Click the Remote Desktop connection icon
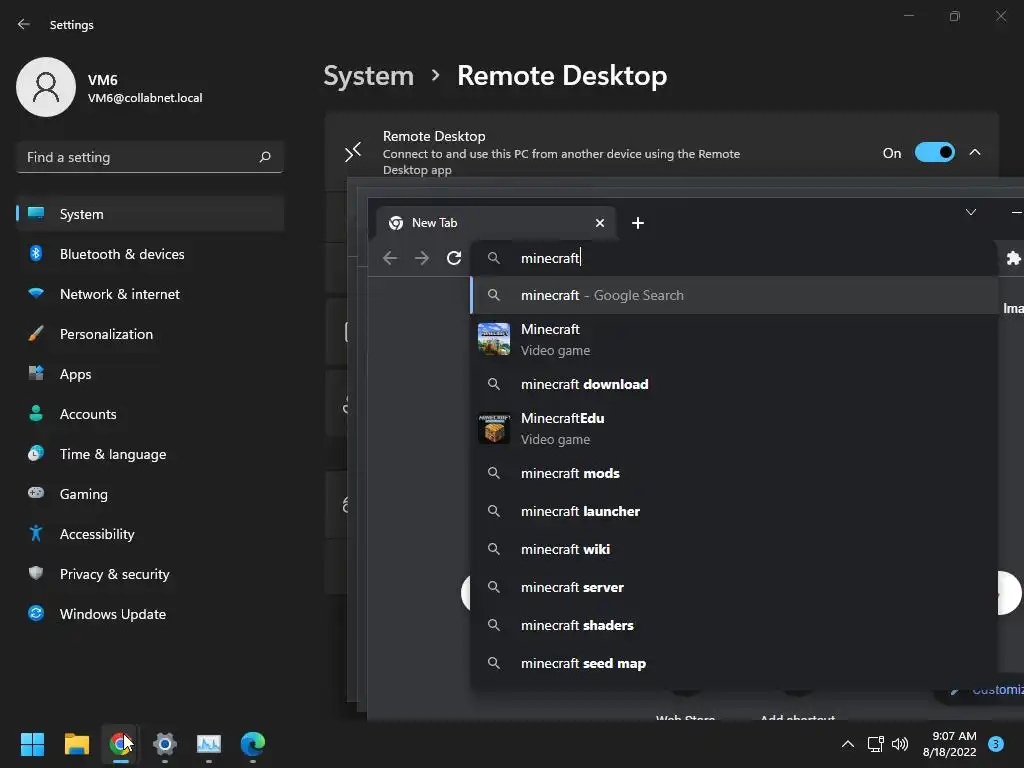The image size is (1024, 768). (353, 152)
